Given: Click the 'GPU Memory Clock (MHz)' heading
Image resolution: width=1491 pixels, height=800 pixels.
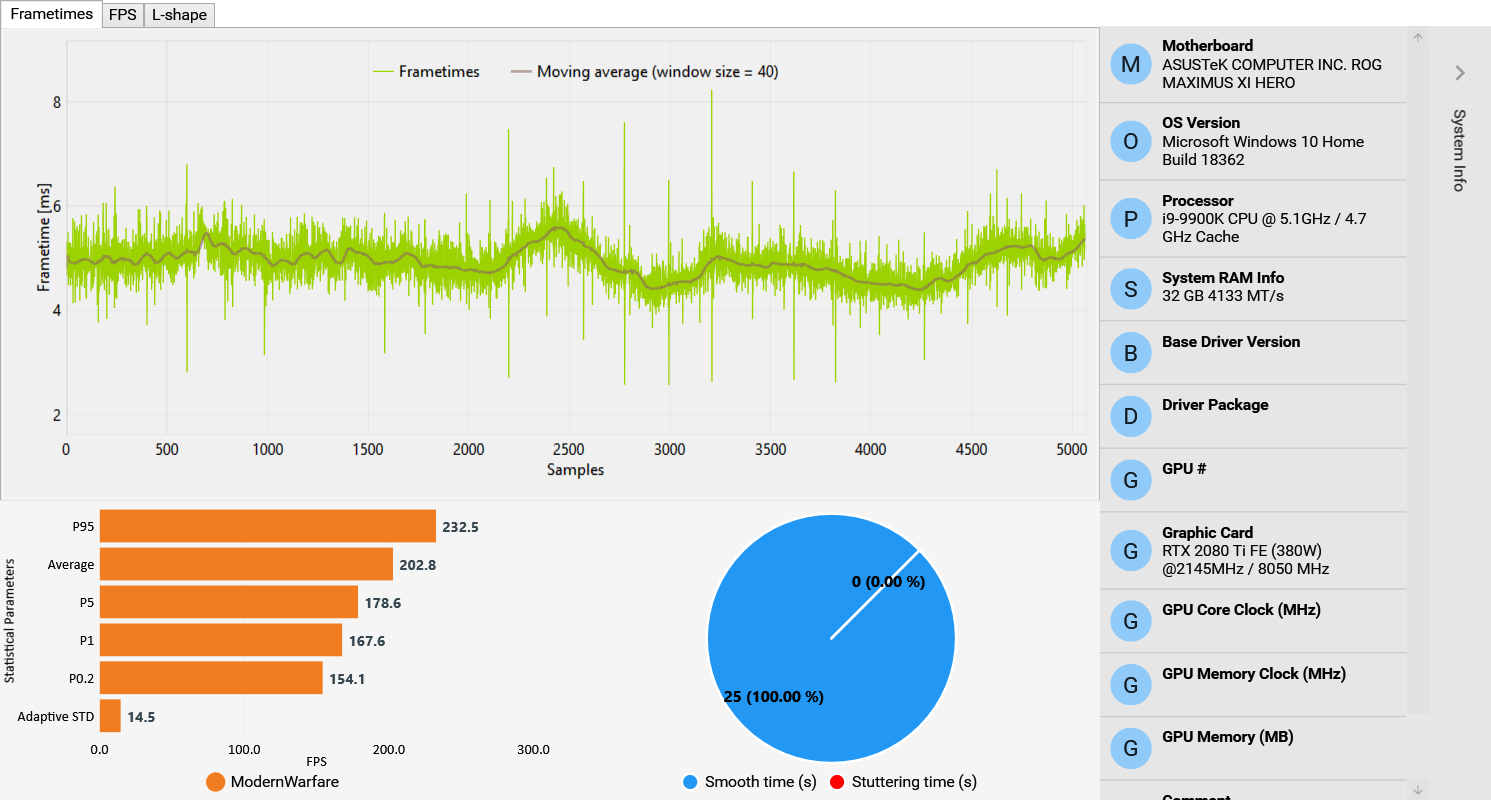Looking at the screenshot, I should (1254, 674).
